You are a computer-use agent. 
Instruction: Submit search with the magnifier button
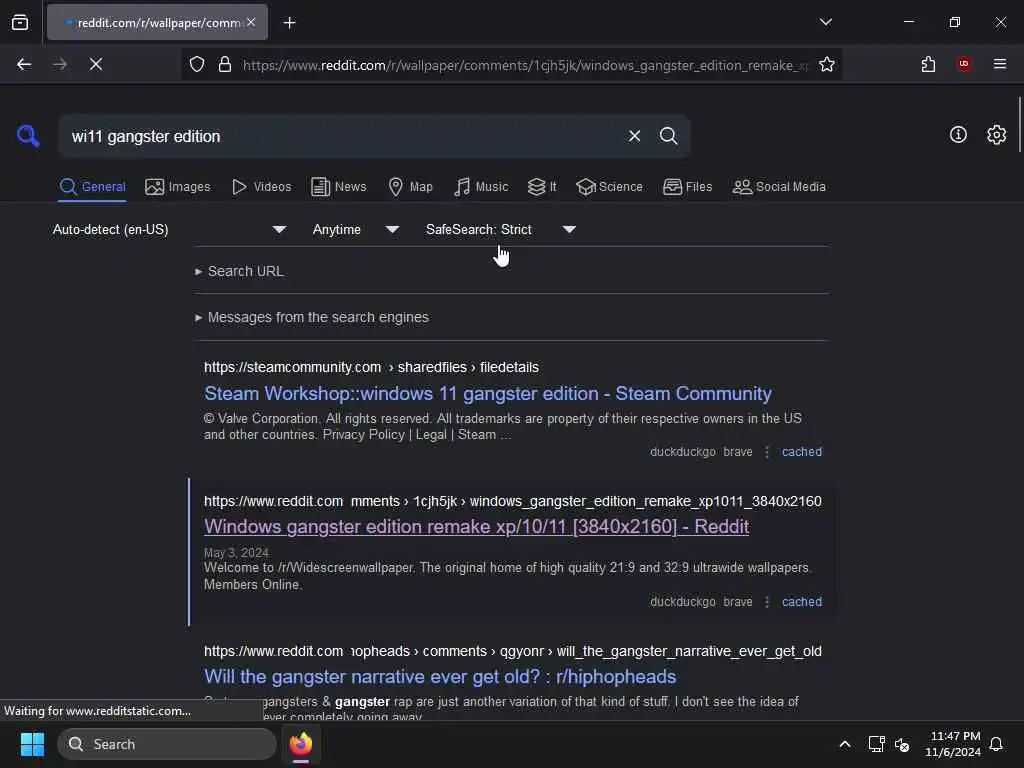pos(668,136)
